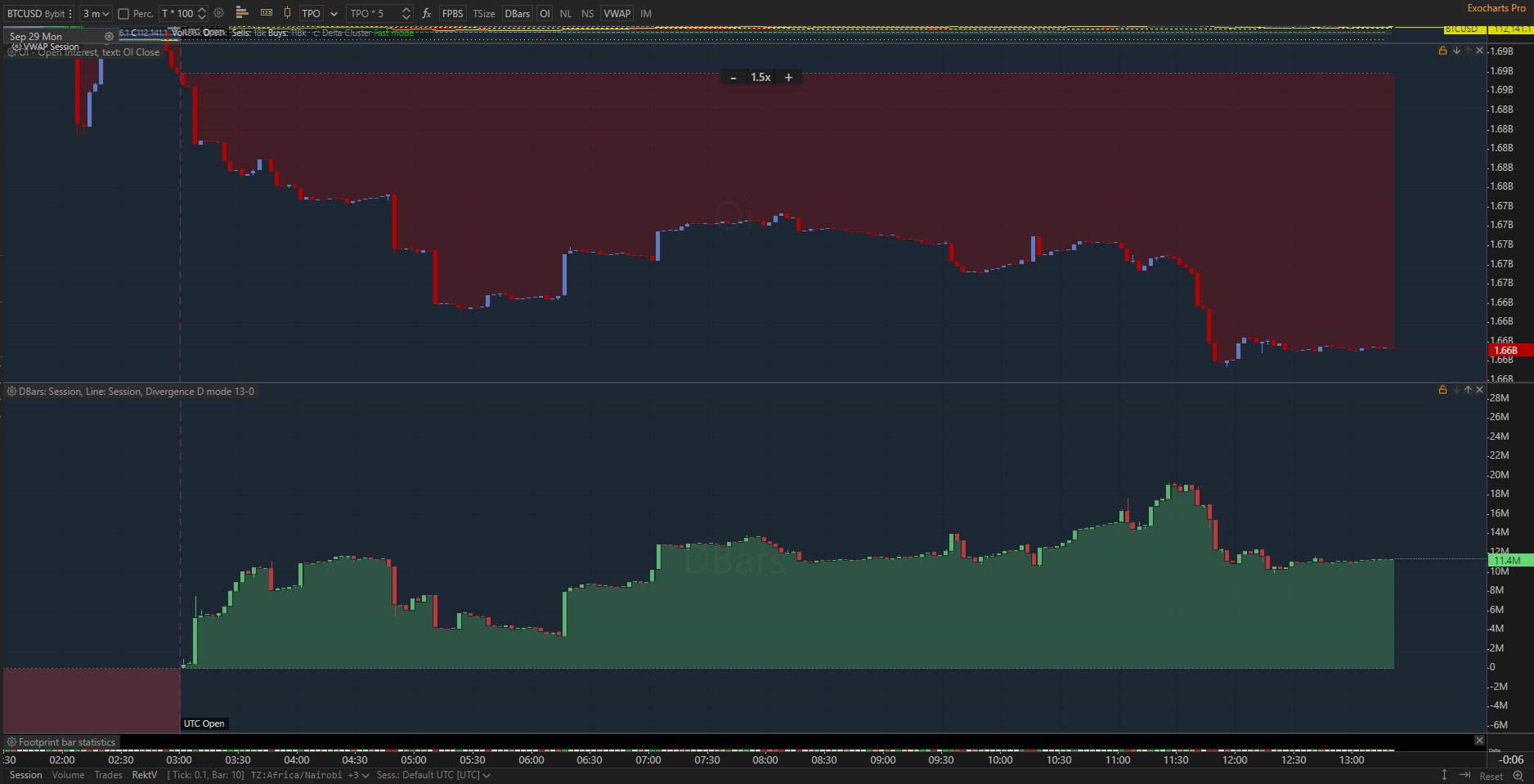Switch to the Volume tab
Screen dimensions: 1534x784
(68, 775)
